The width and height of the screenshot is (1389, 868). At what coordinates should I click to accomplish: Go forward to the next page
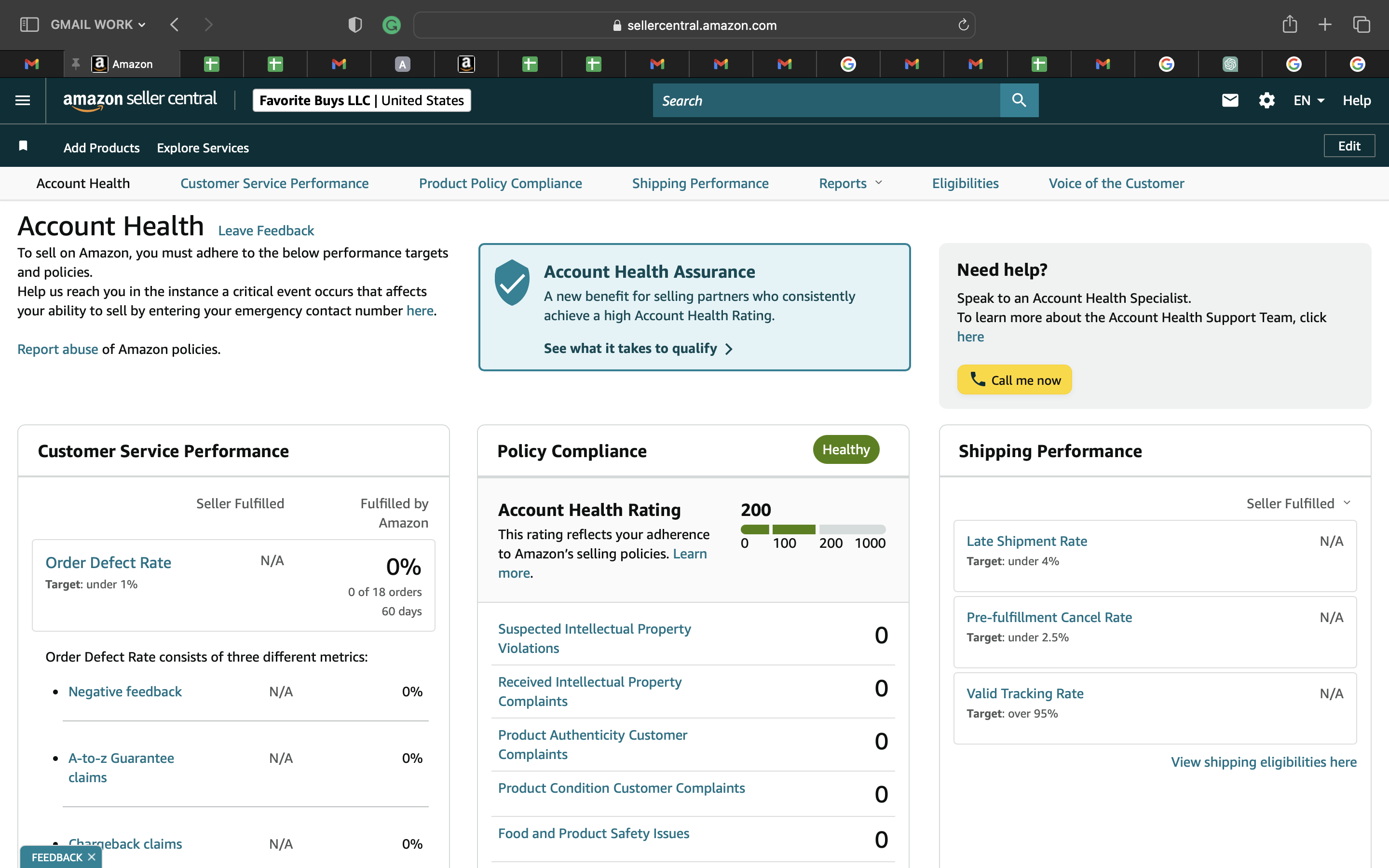click(x=208, y=25)
